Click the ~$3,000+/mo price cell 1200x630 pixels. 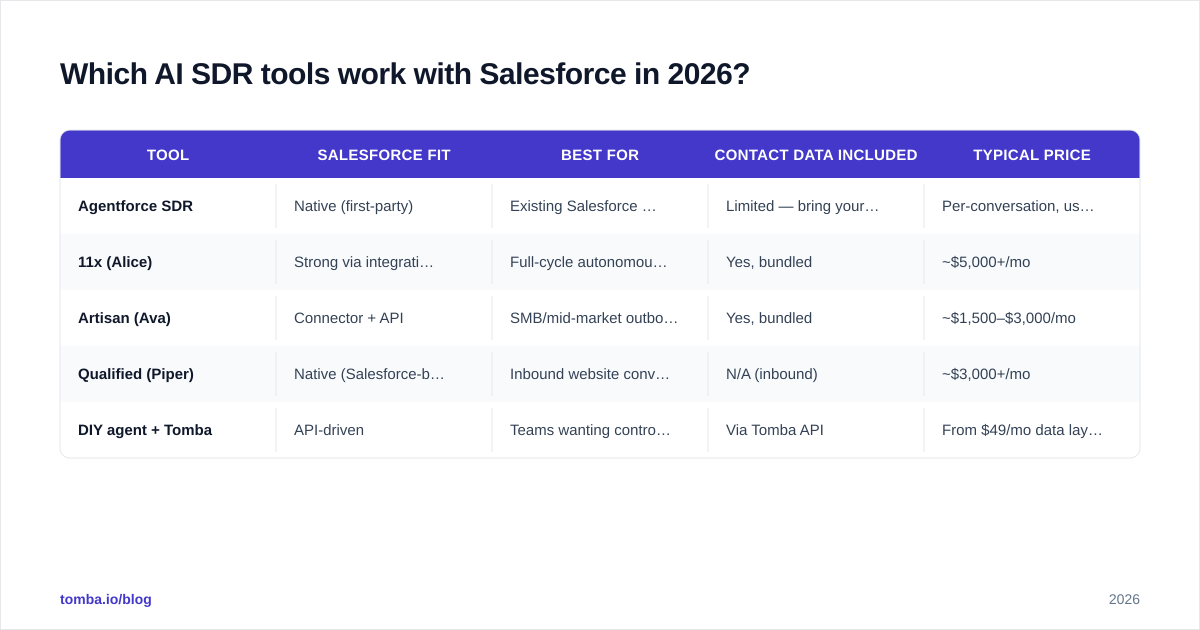[1032, 374]
